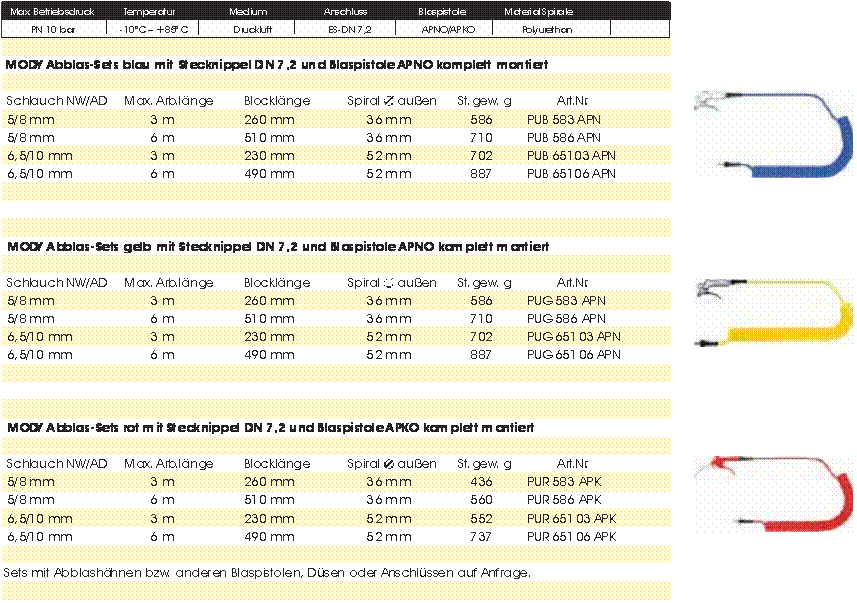Click '230 mm' in PUR 651 03 APK row
857x603 pixels.
269,519
